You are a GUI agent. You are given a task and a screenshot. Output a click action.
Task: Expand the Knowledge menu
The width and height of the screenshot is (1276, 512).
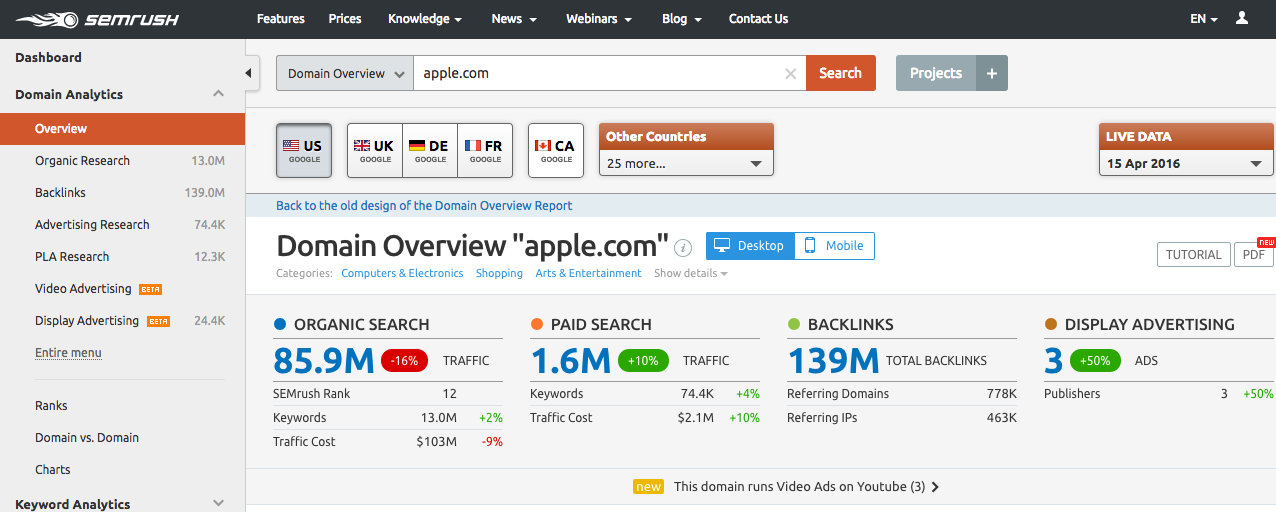click(425, 19)
